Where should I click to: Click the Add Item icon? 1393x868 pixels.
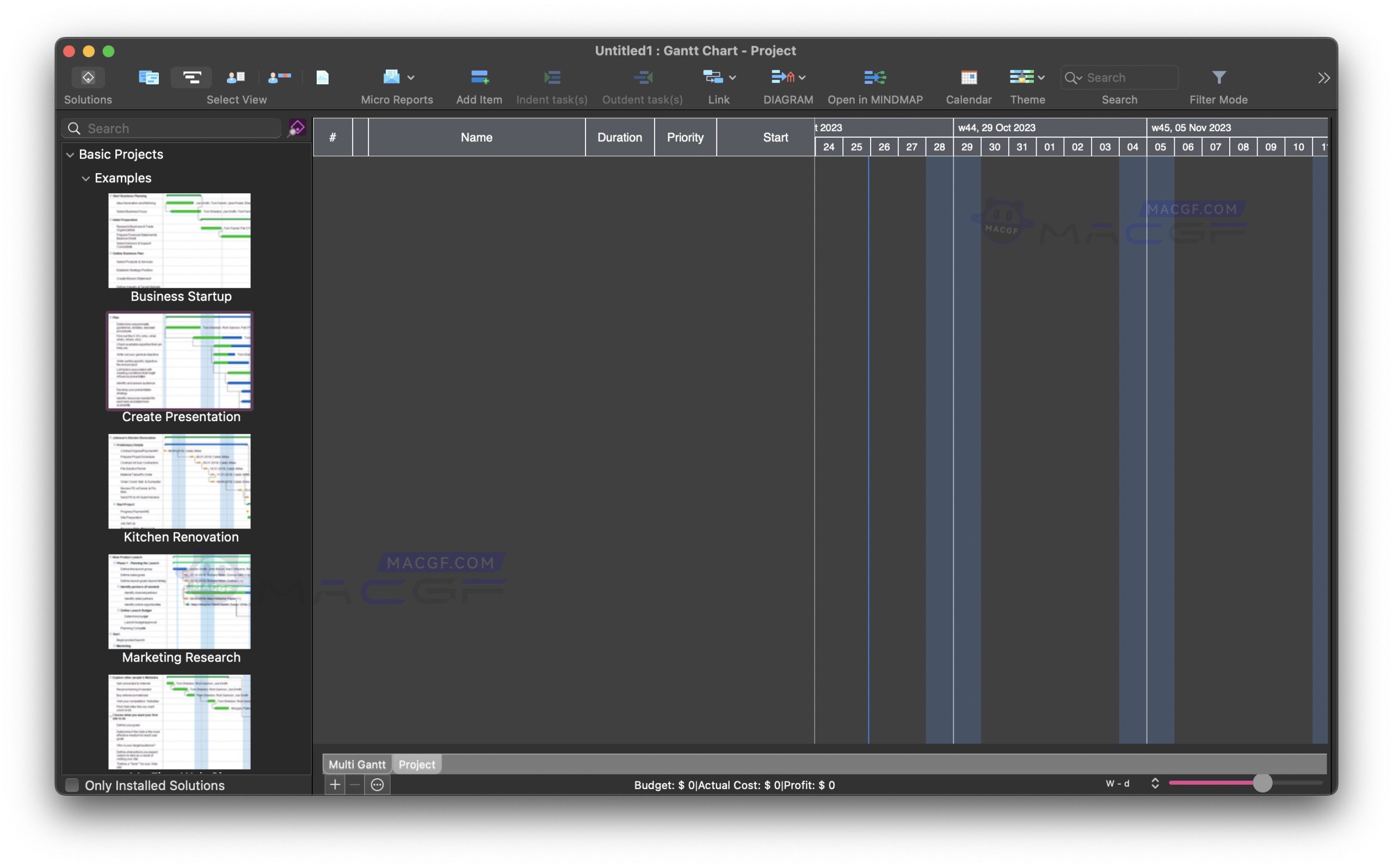[479, 77]
